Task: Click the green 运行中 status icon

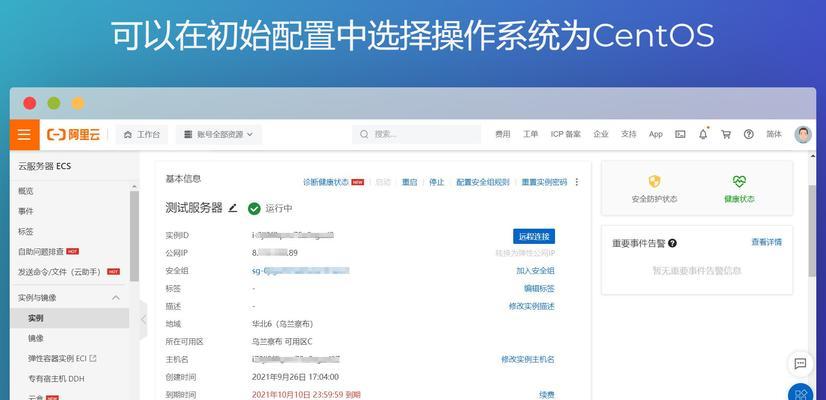Action: (x=254, y=209)
